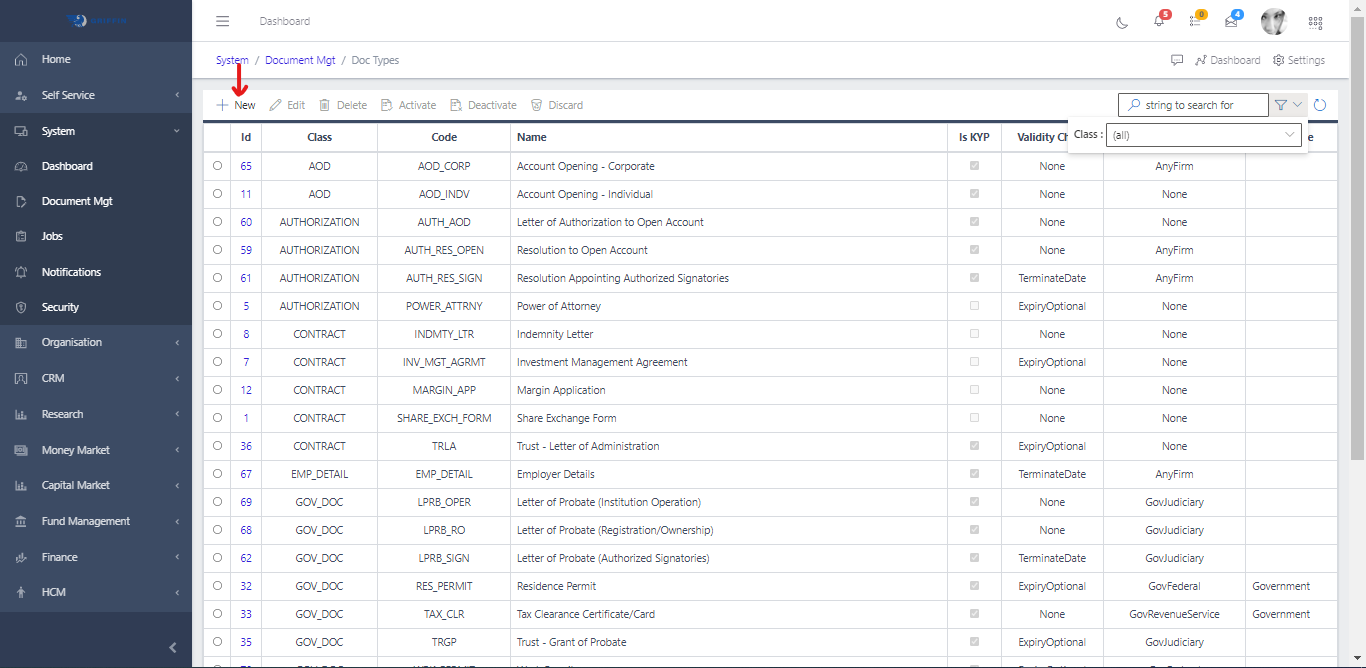The image size is (1366, 668).
Task: Open Settings from the top right
Action: tap(1298, 60)
